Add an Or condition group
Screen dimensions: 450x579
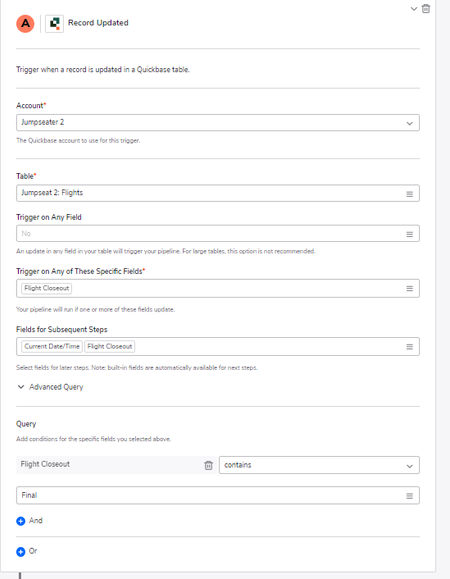point(27,551)
